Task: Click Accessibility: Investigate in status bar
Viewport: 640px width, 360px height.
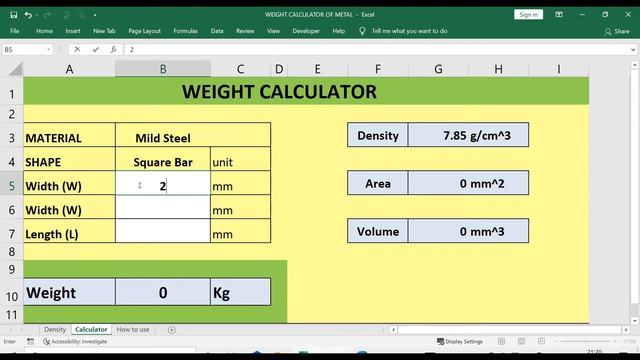Action: (75, 342)
